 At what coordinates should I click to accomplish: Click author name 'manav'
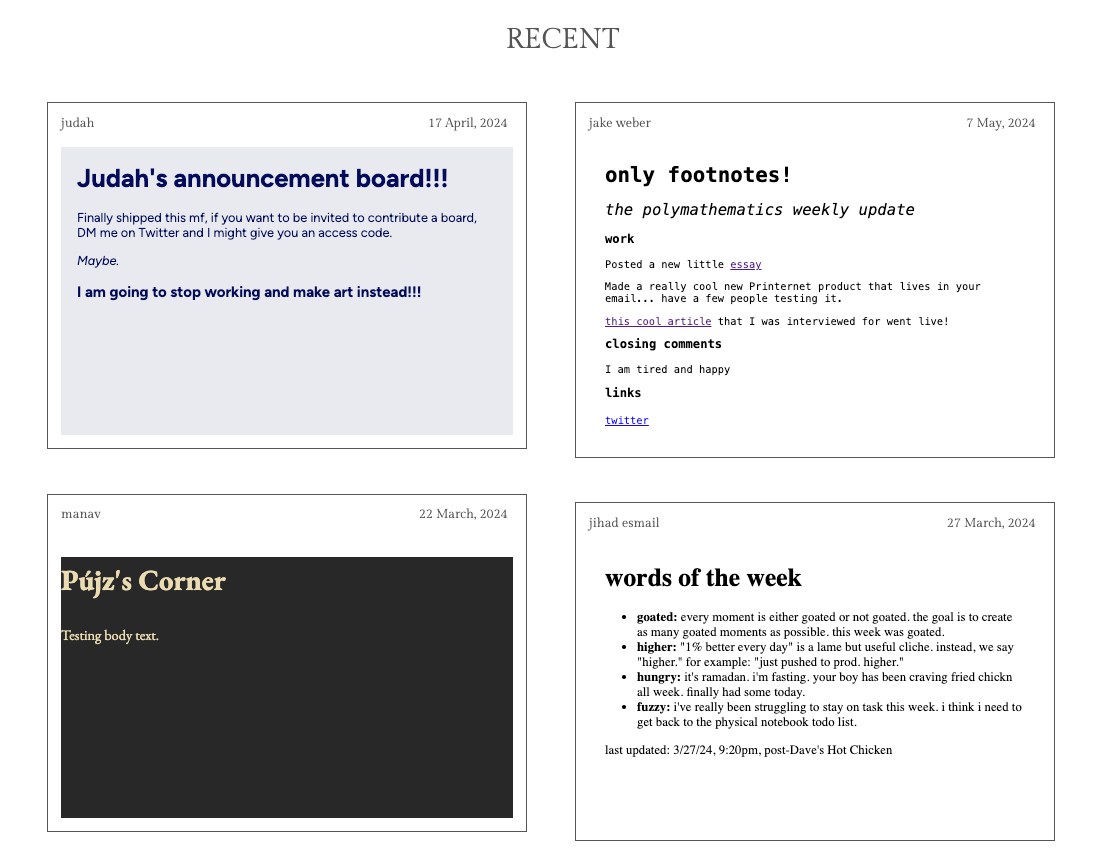[81, 514]
